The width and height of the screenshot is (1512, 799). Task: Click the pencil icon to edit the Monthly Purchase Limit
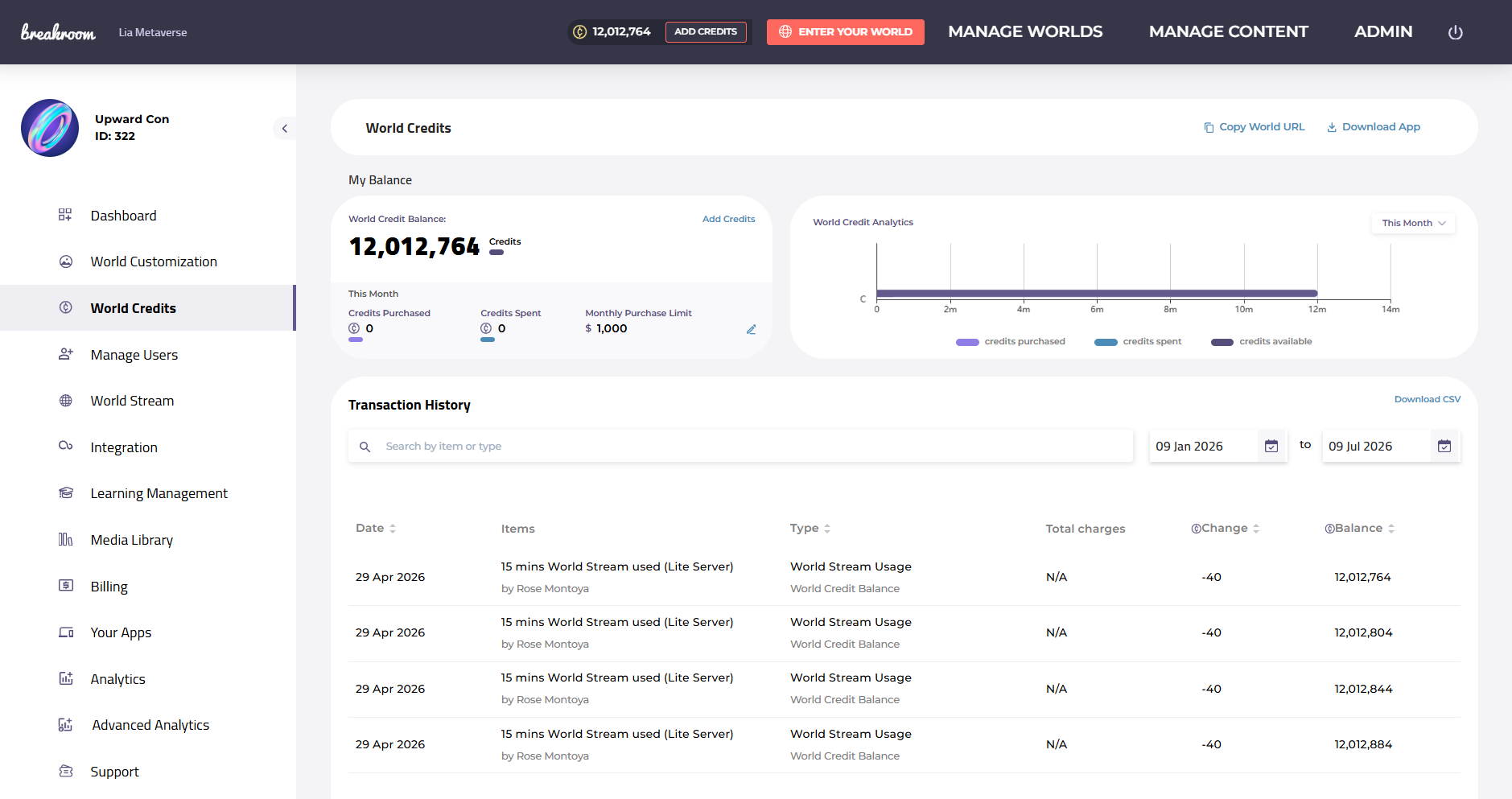(751, 329)
